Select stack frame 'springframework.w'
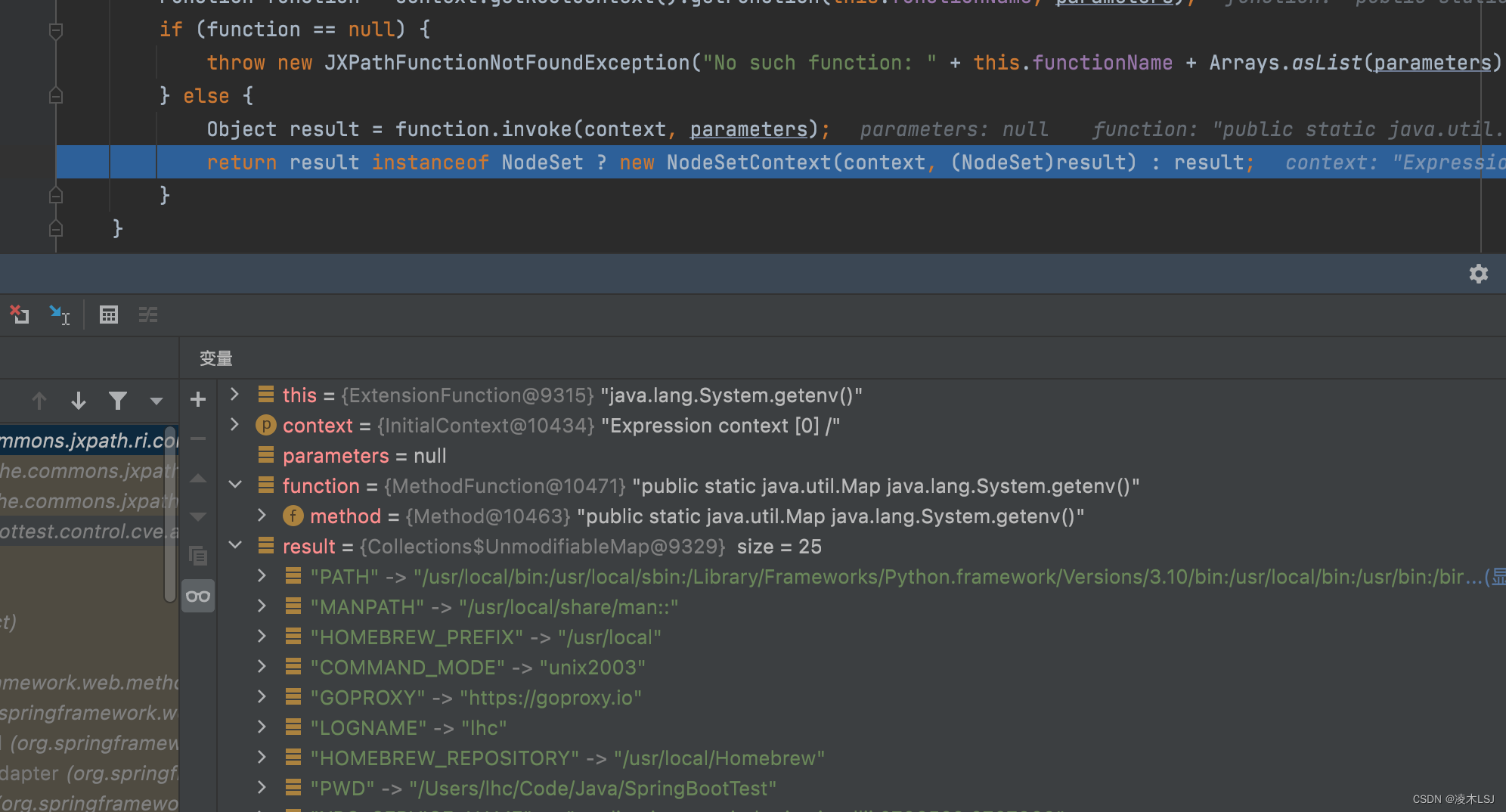This screenshot has height=812, width=1506. [88, 713]
